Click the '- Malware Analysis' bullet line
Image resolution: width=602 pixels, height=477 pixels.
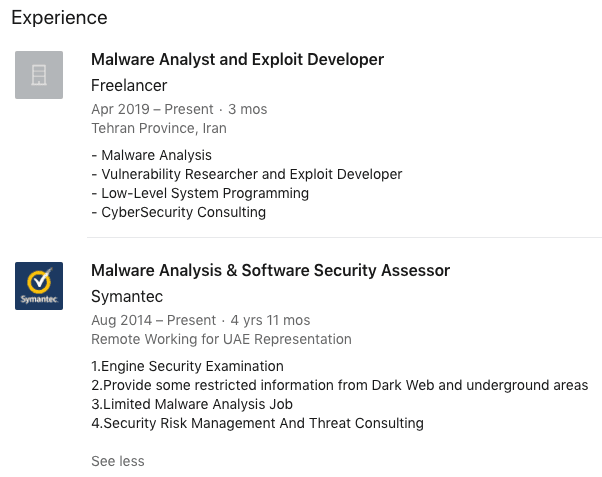[151, 155]
